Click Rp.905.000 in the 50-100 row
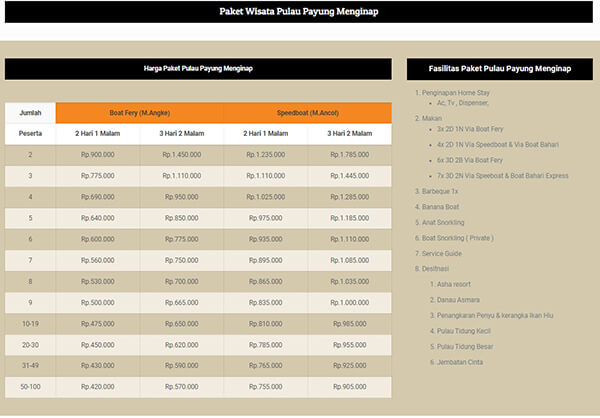 tap(350, 387)
